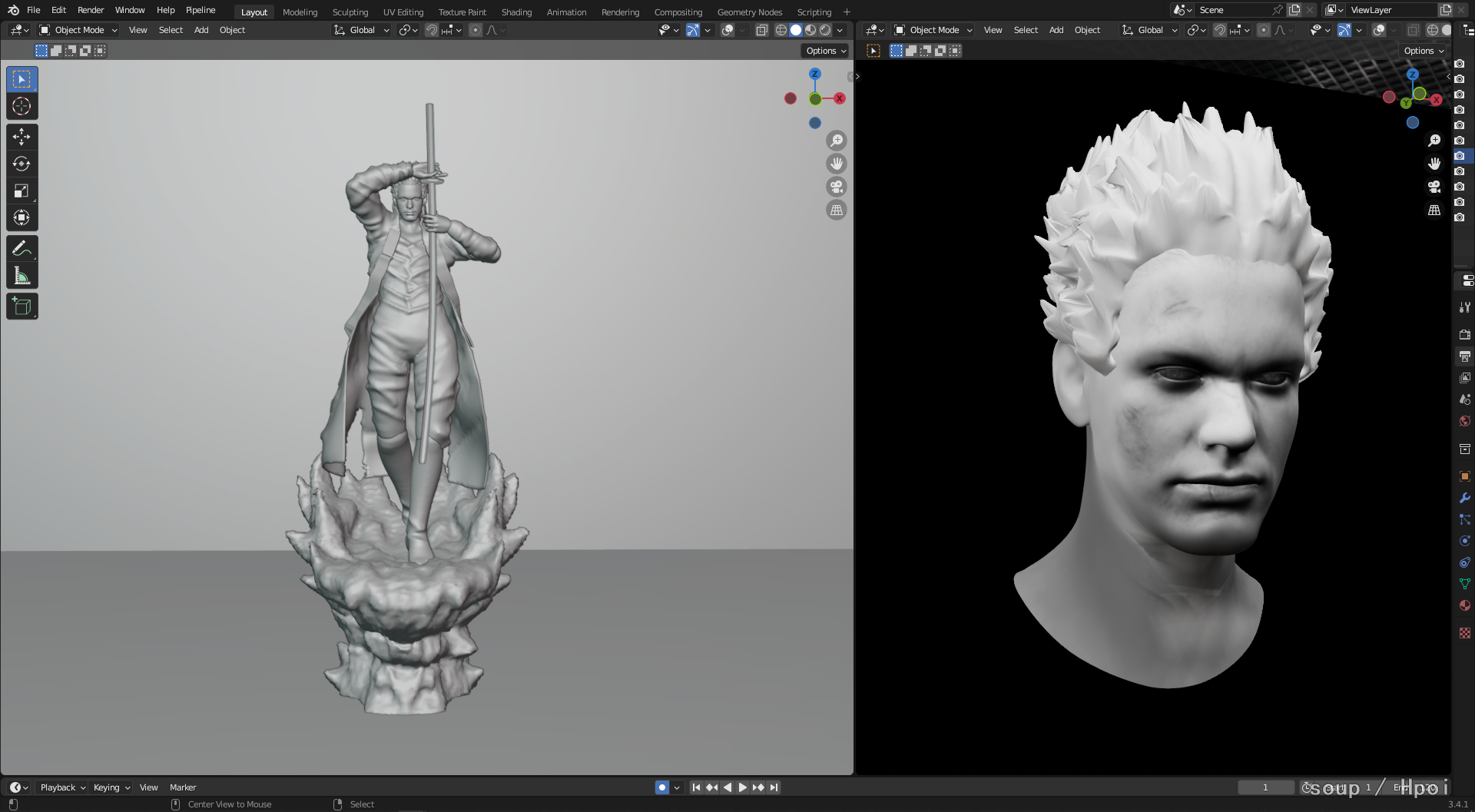Select the Measure tool

coord(22,275)
